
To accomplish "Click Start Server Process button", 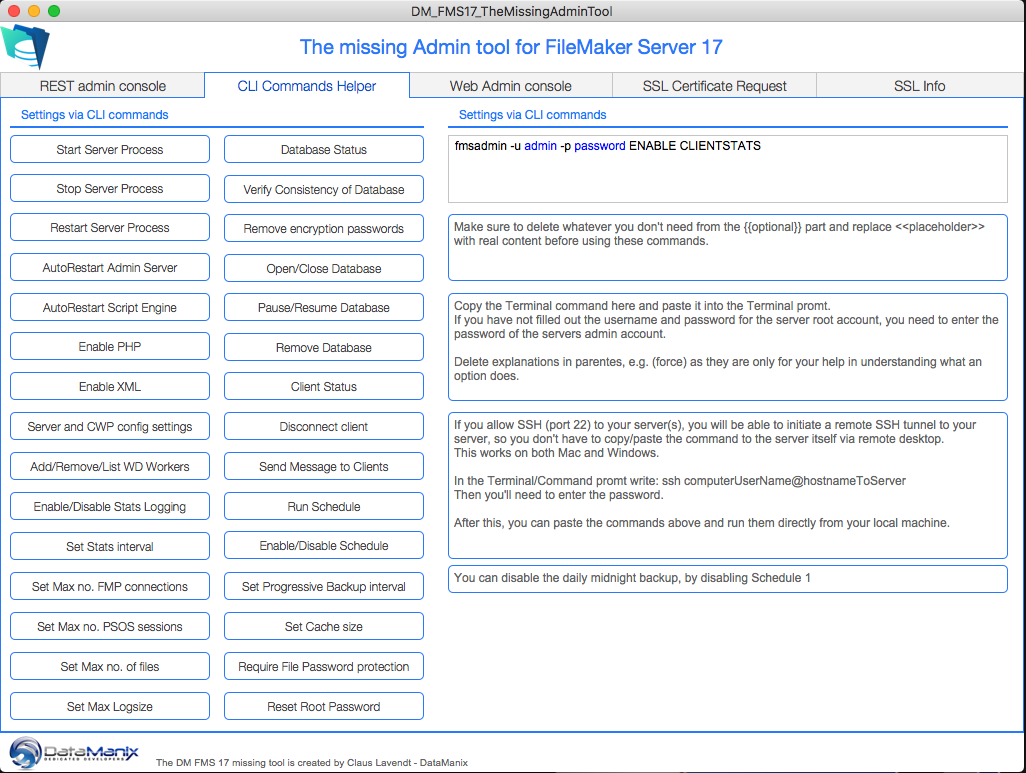I will point(110,149).
